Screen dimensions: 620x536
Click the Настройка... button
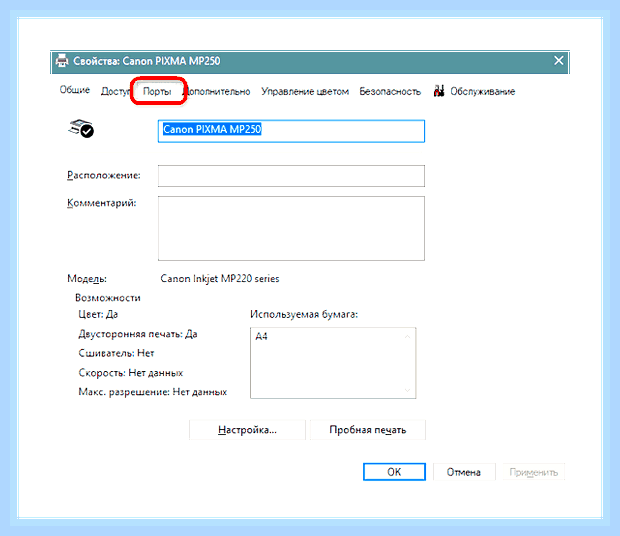point(248,430)
